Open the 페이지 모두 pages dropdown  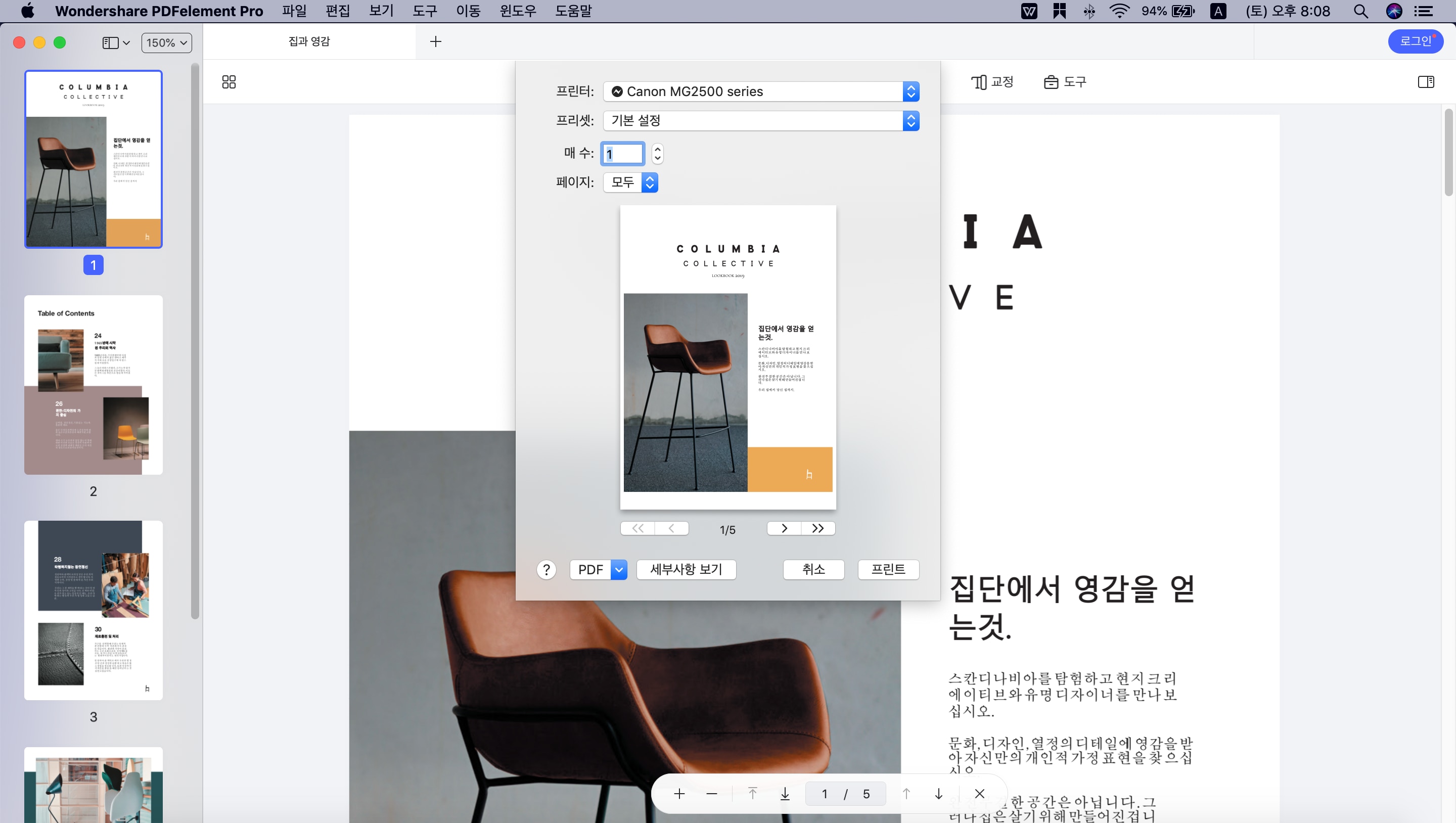pos(630,182)
